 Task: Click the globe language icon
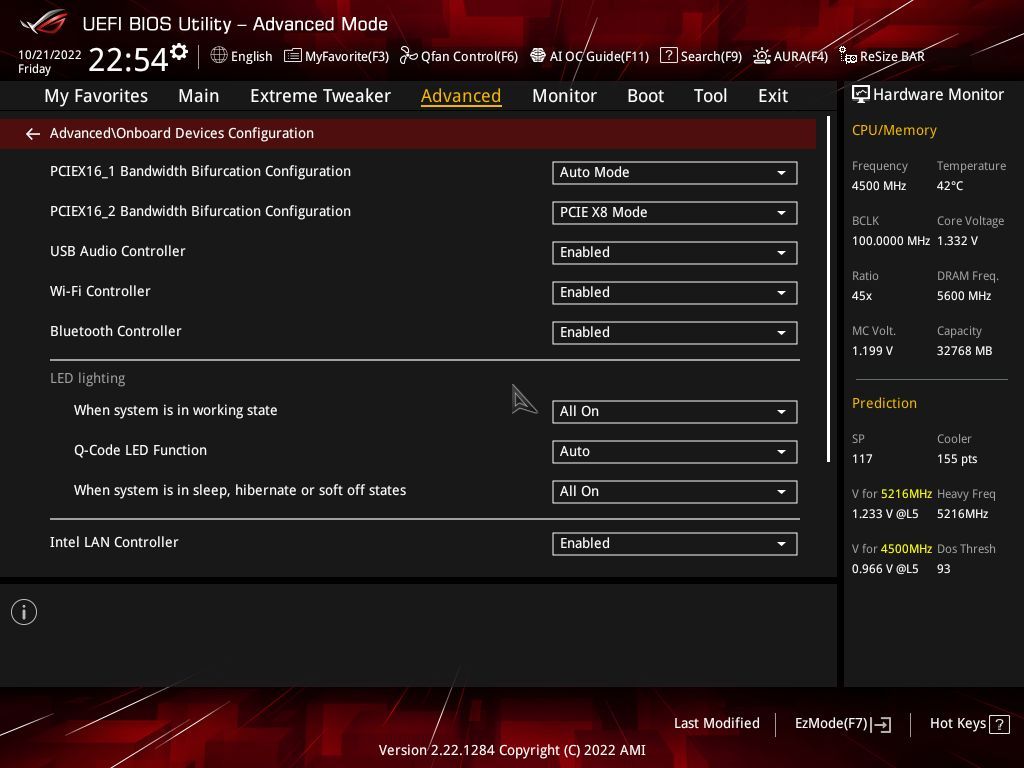pos(219,56)
